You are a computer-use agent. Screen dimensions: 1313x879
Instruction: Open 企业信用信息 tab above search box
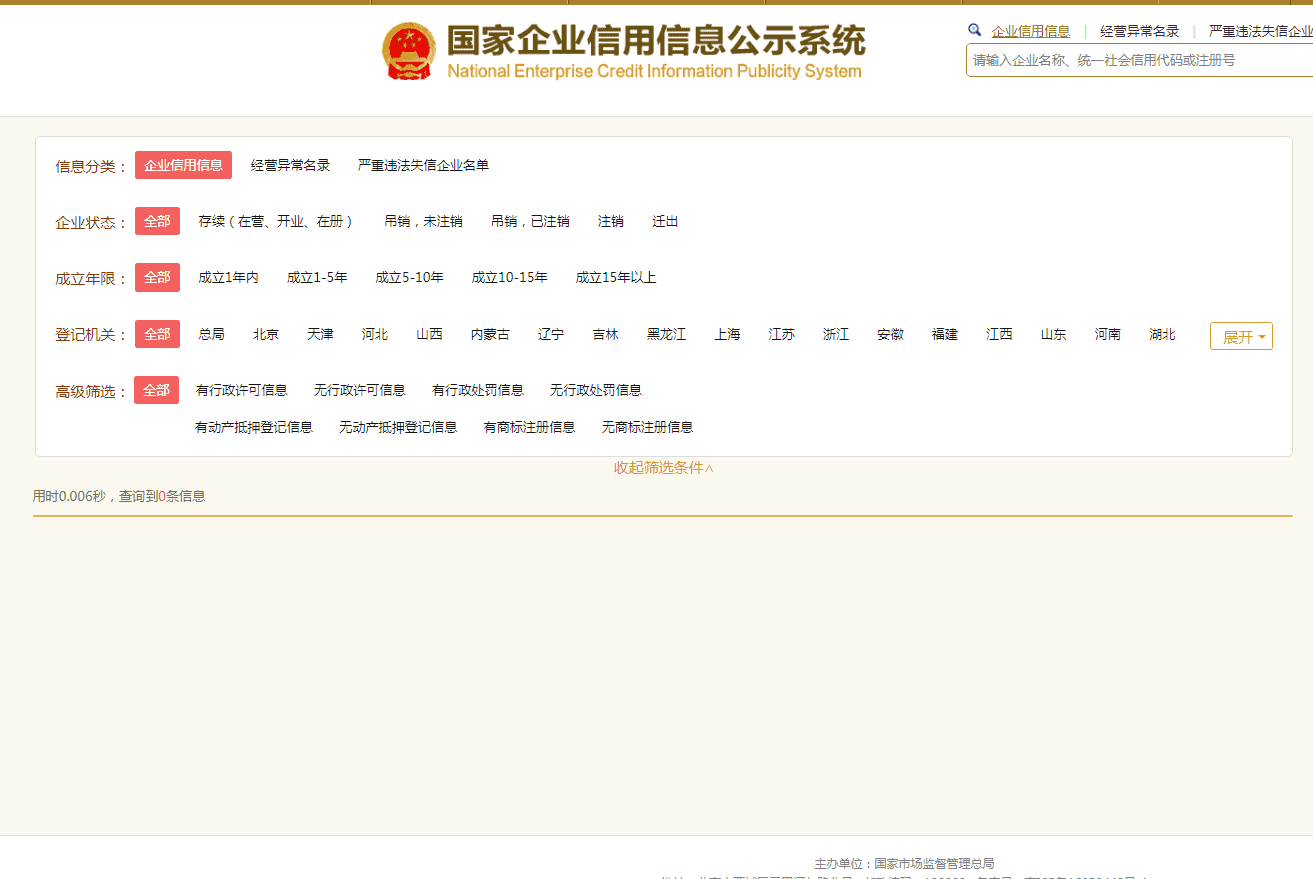click(x=1031, y=31)
